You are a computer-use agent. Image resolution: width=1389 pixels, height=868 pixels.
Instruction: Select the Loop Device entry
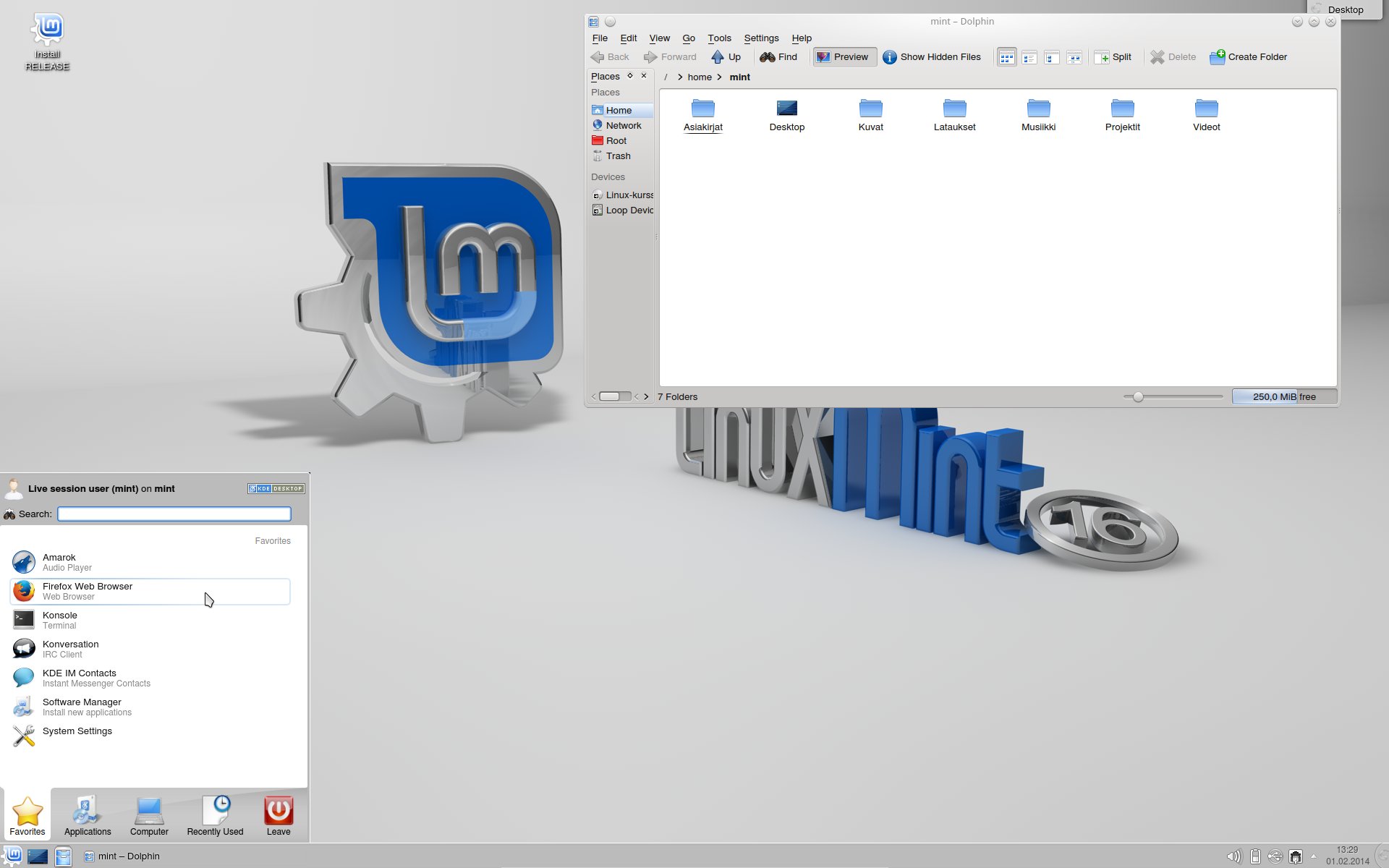[x=621, y=210]
